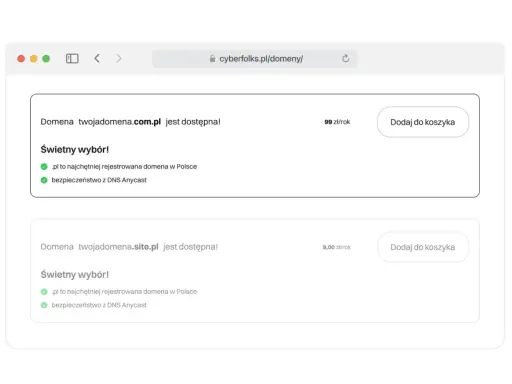The width and height of the screenshot is (512, 384).
Task: Focus the cyberfolks.pl/domeny/ address field
Action: point(255,59)
